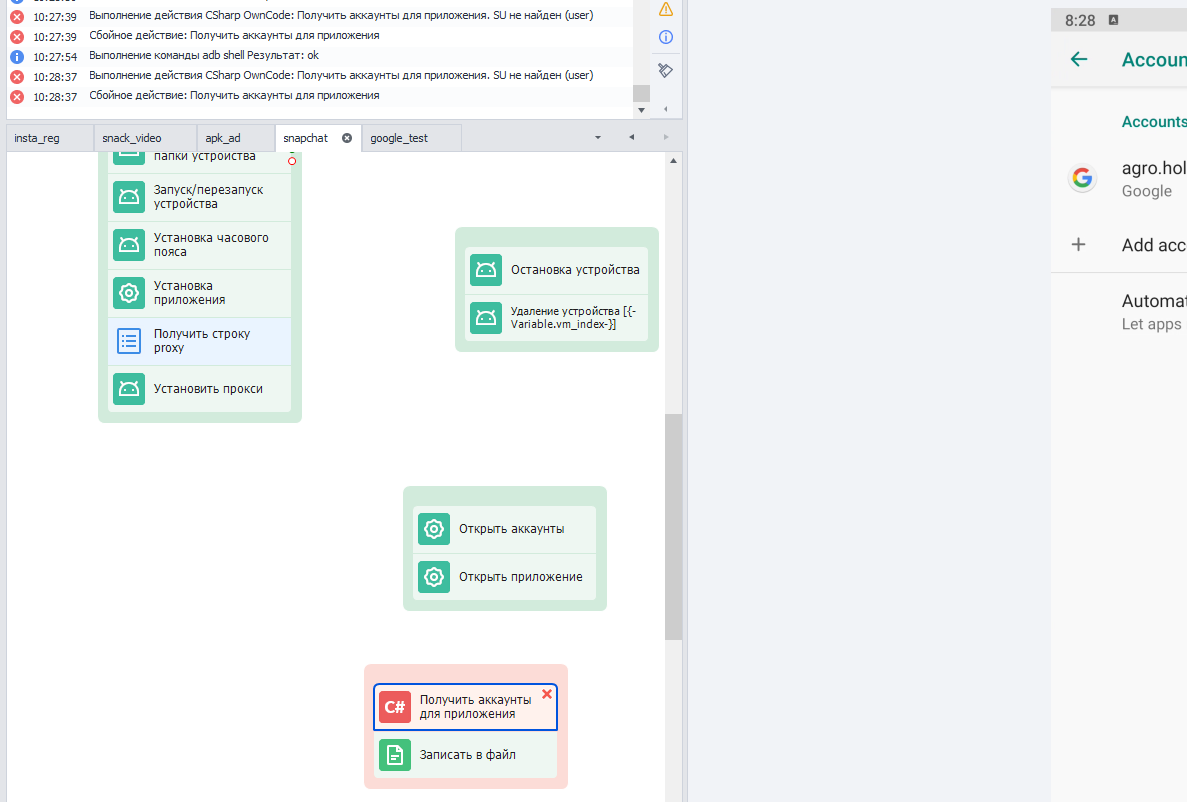The height and width of the screenshot is (802, 1187).
Task: Tap the Google account entry text in Android
Action: 1154,179
